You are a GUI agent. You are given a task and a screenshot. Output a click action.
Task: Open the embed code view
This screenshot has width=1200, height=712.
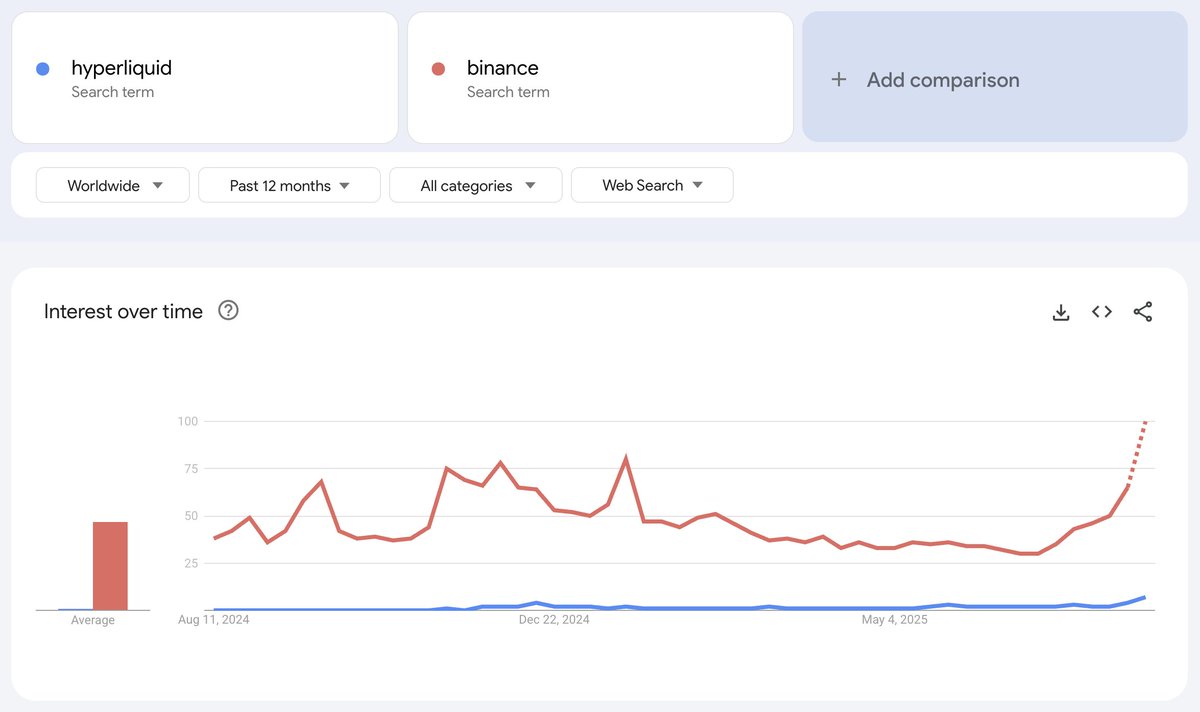tap(1101, 311)
